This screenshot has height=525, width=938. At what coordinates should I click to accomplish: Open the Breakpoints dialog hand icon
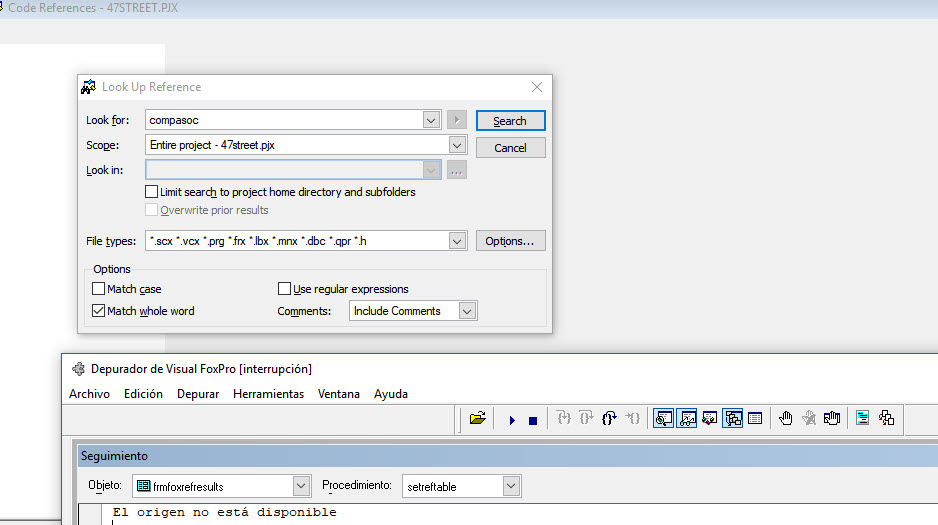pyautogui.click(x=832, y=419)
